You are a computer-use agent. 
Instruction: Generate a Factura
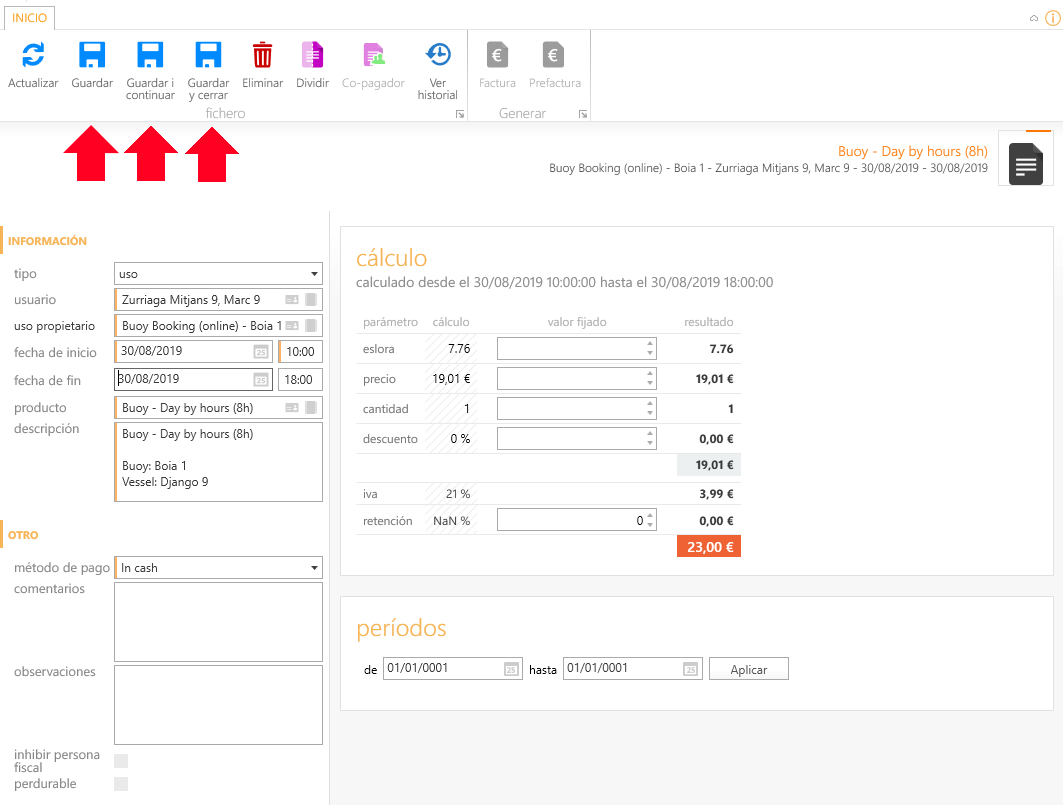point(497,55)
